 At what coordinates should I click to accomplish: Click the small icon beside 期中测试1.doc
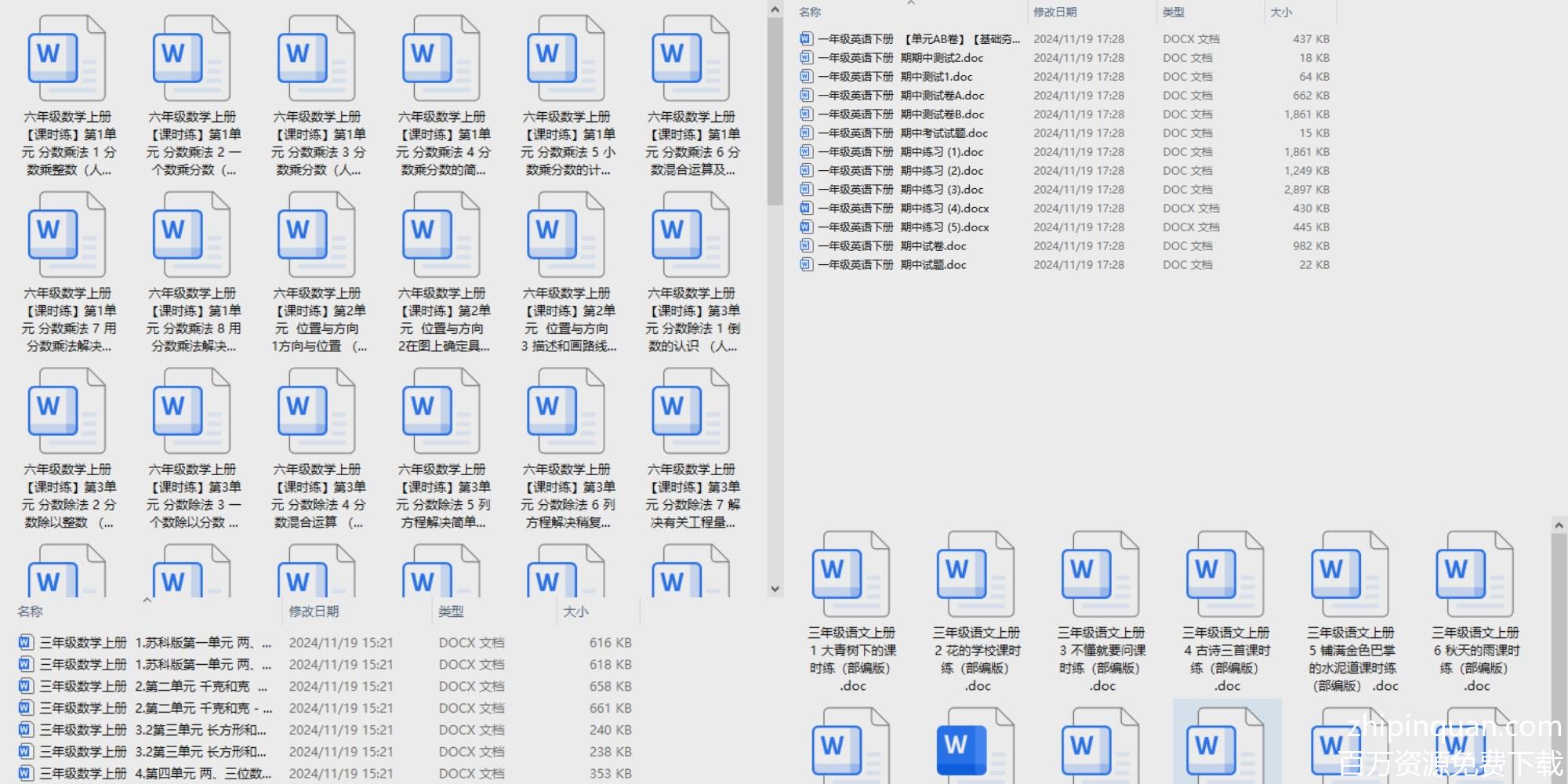(806, 77)
